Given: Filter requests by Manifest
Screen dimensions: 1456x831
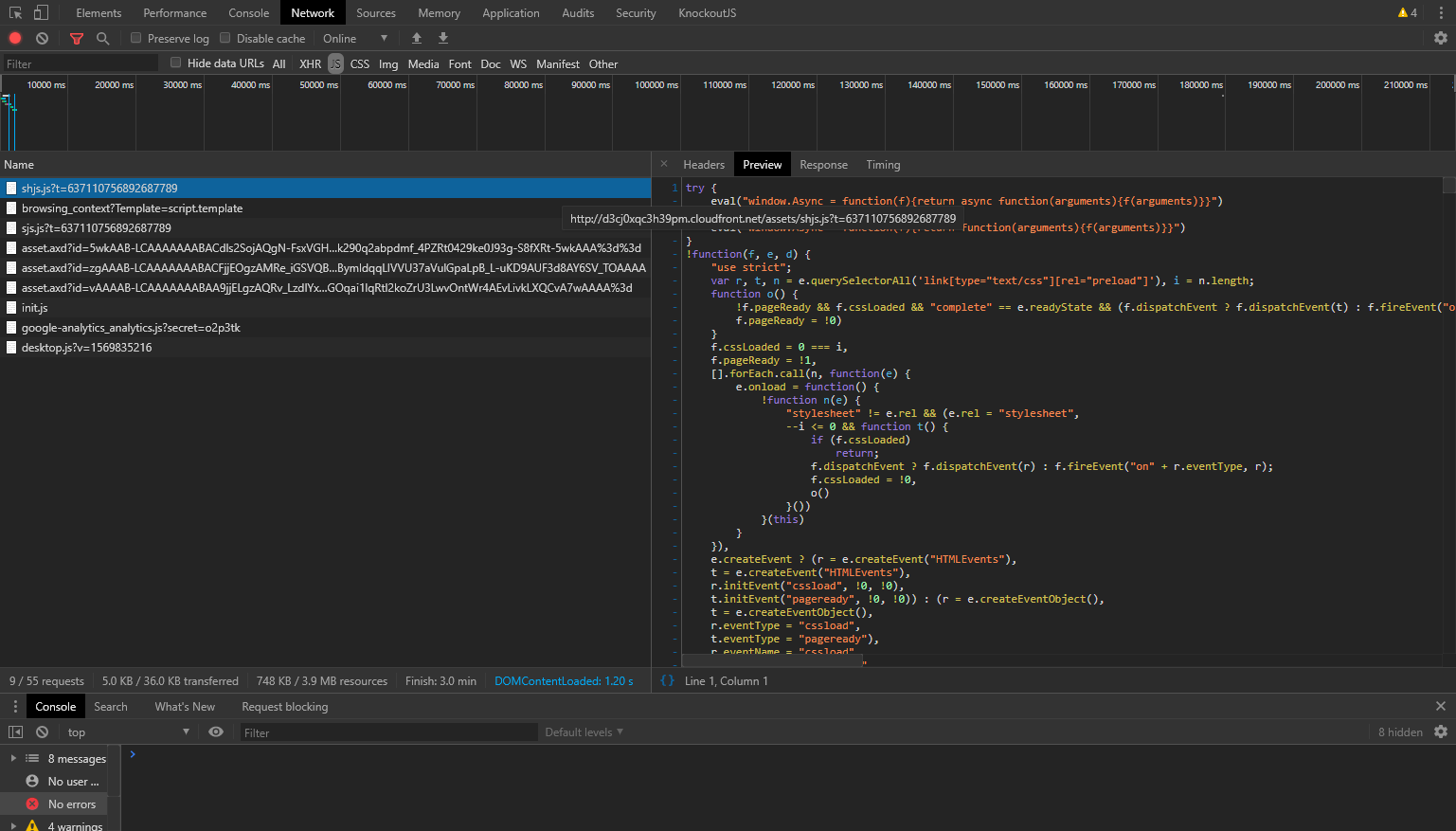Looking at the screenshot, I should pos(558,63).
